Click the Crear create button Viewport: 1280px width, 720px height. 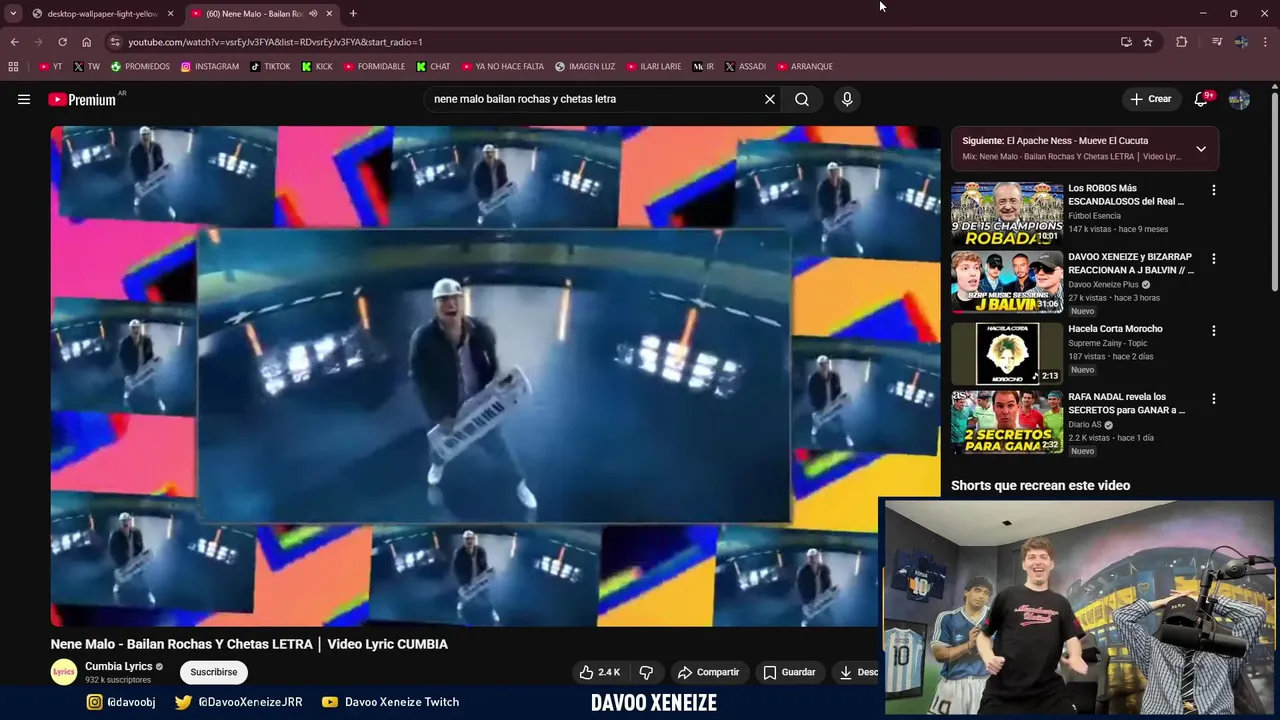tap(1150, 99)
